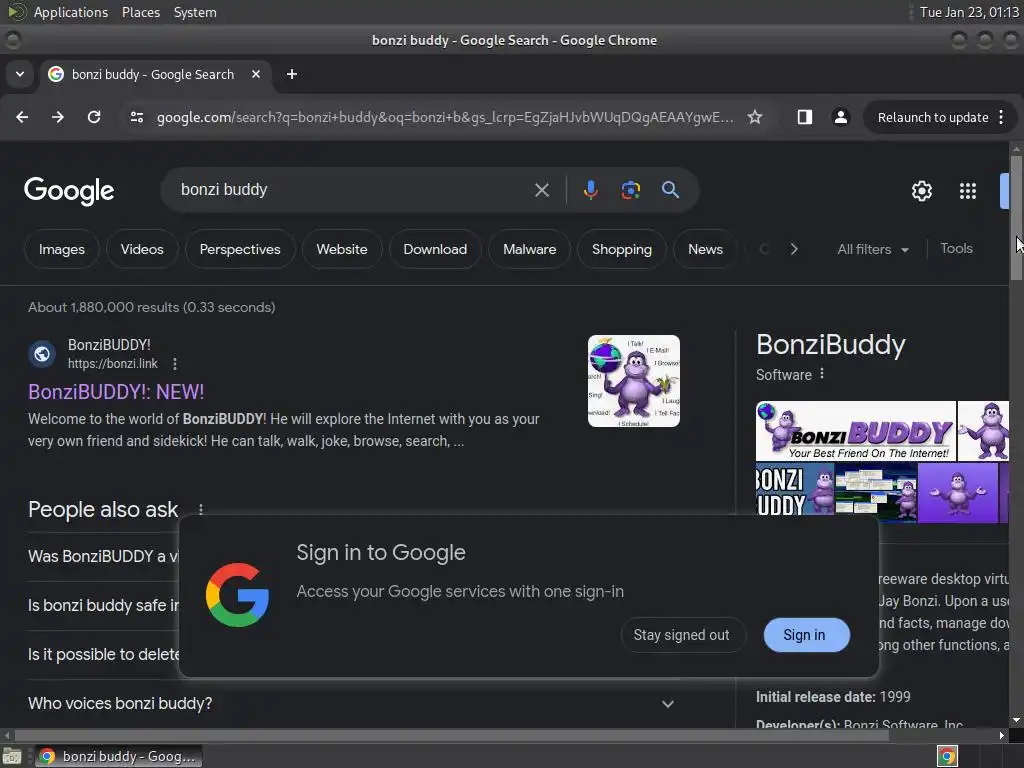Expand 'Who voices bonzi buddy?' question
Viewport: 1024px width, 768px height.
(x=351, y=703)
